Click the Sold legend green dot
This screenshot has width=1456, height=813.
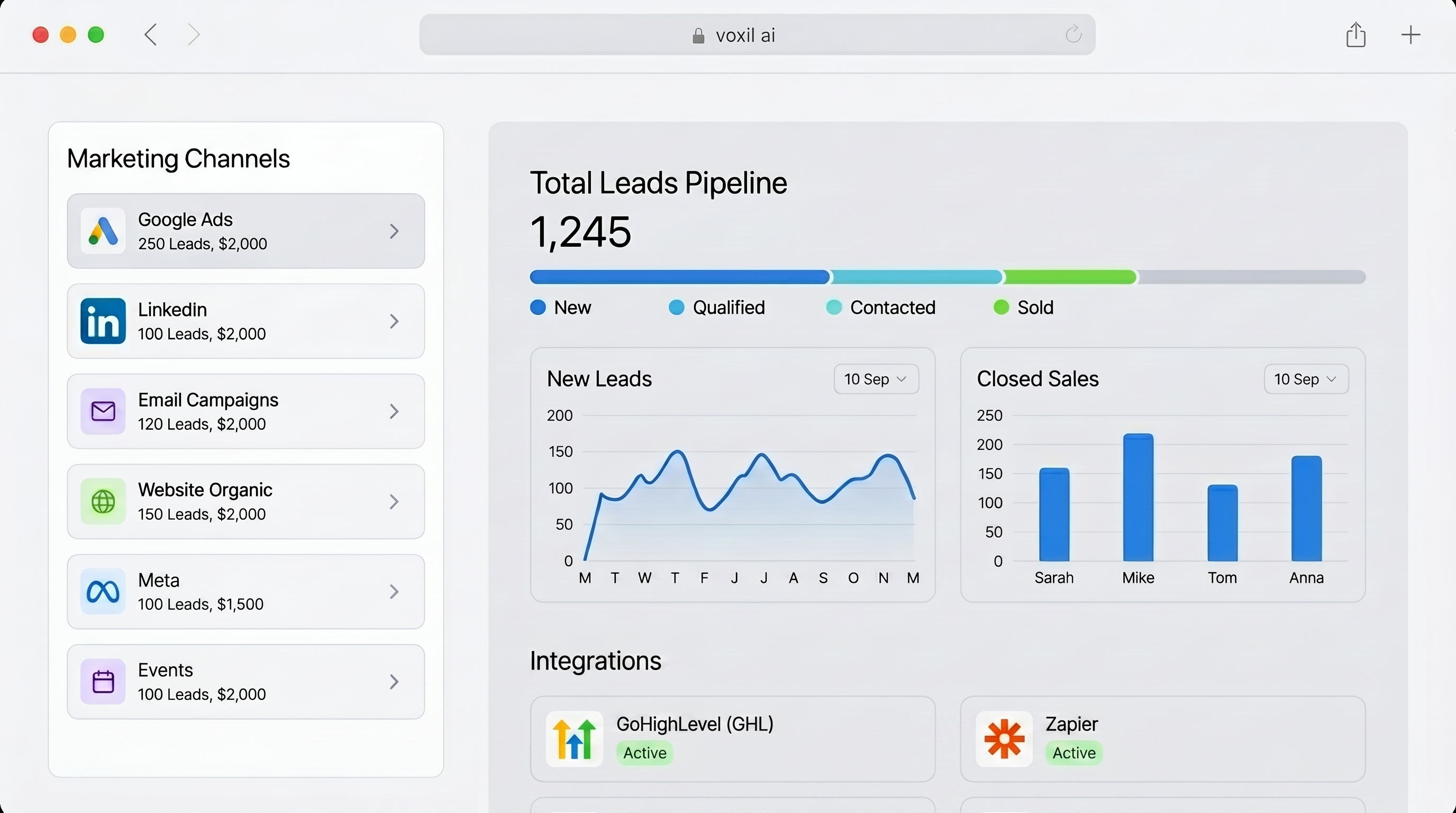1001,308
